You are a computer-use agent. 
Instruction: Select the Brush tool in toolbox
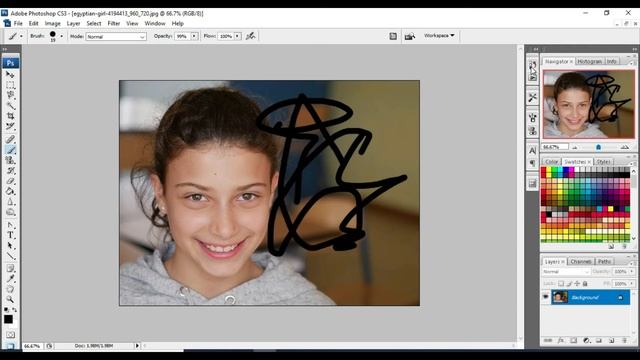click(x=10, y=150)
